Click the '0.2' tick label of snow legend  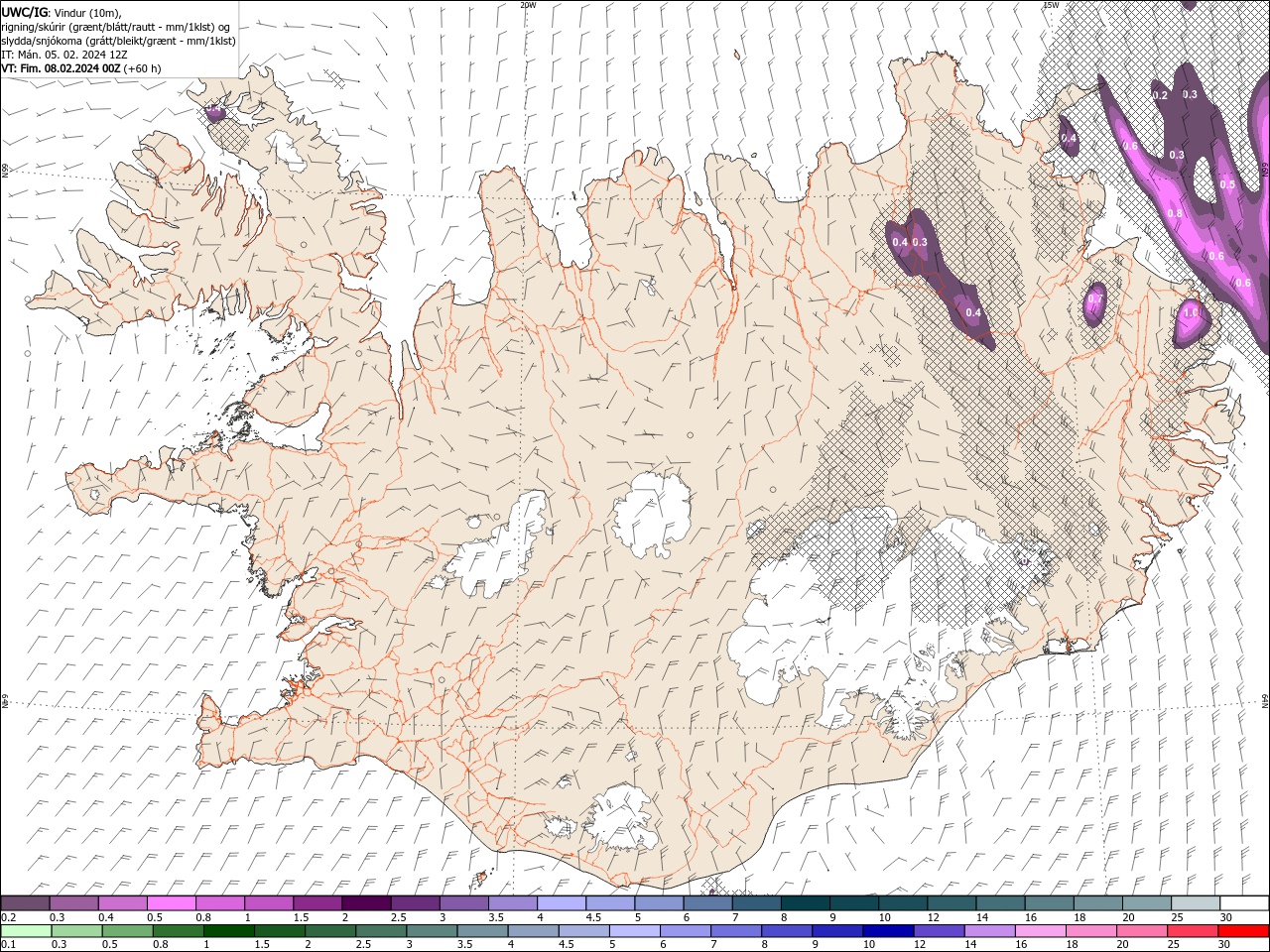(x=8, y=917)
